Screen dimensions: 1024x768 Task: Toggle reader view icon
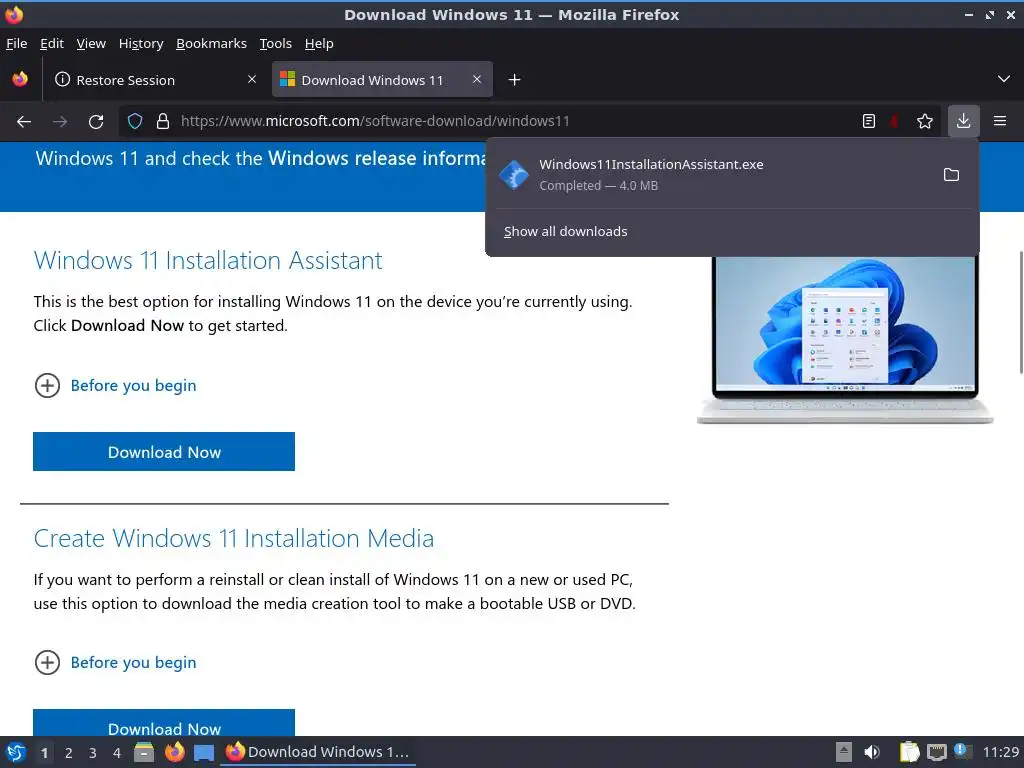click(x=869, y=121)
